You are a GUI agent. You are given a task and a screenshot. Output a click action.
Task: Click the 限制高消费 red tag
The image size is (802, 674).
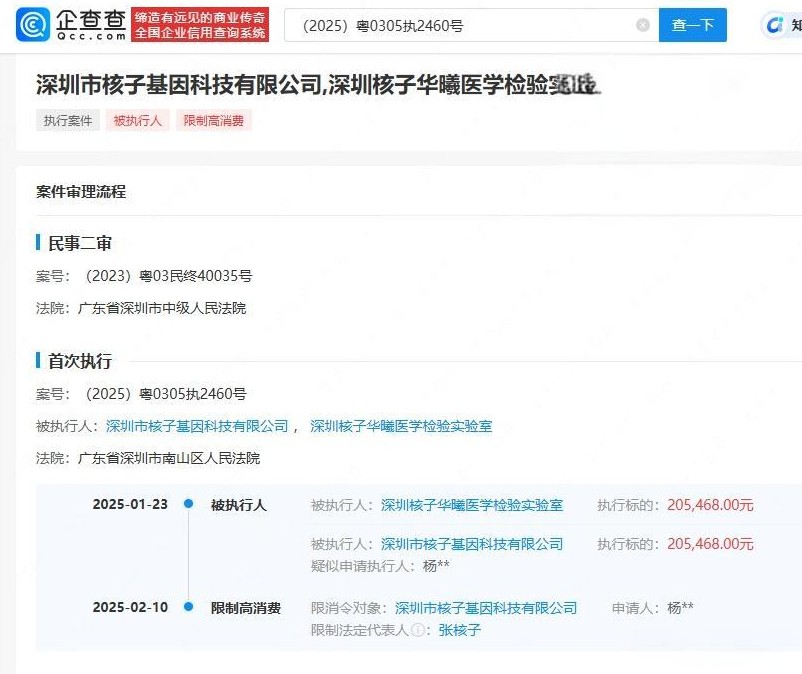coord(214,121)
